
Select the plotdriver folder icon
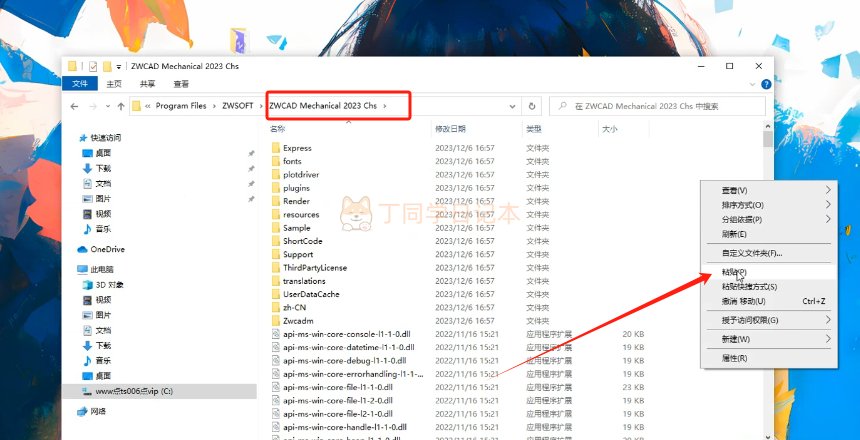(276, 174)
